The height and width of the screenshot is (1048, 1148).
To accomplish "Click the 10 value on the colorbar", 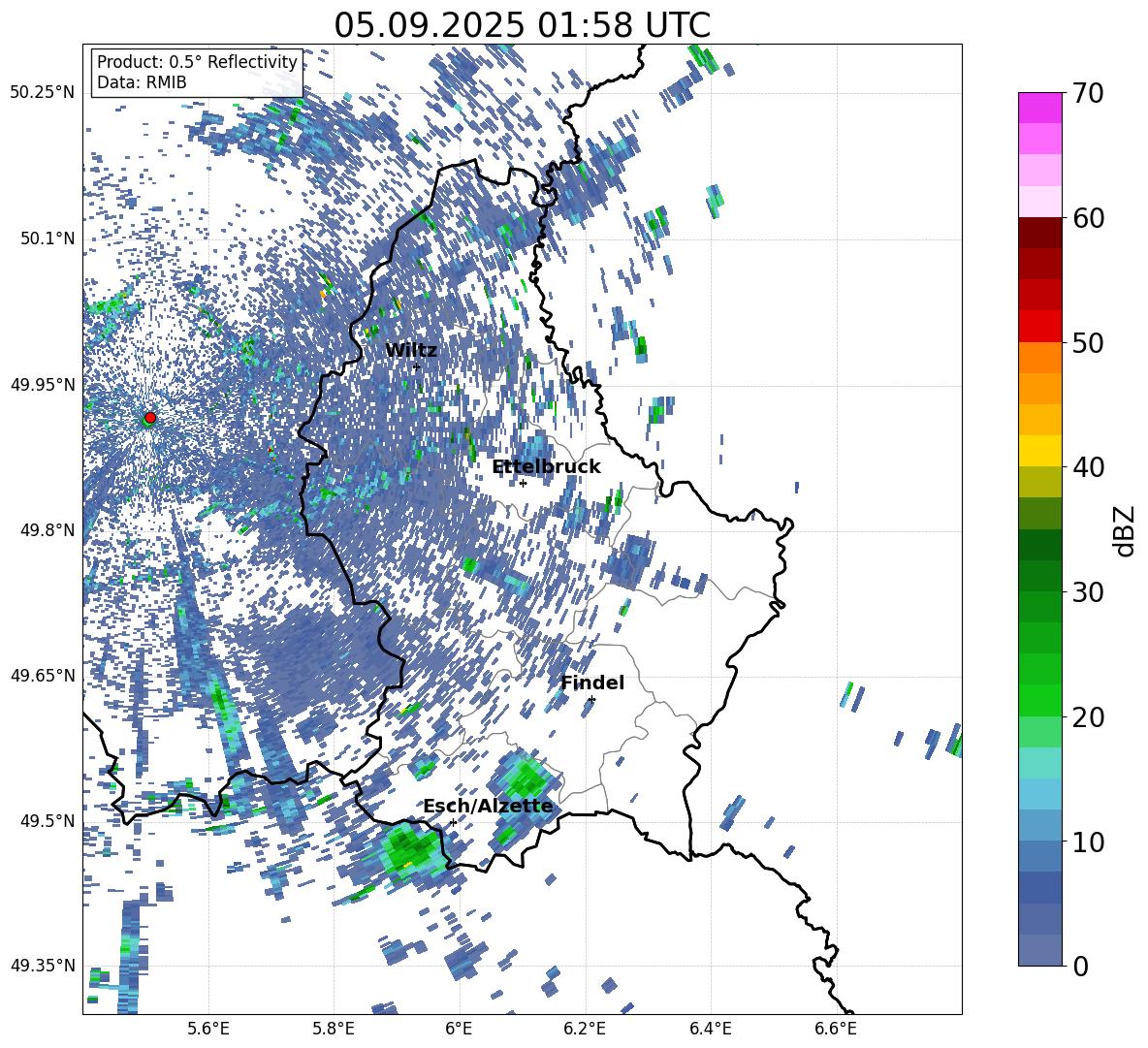I will (1088, 842).
